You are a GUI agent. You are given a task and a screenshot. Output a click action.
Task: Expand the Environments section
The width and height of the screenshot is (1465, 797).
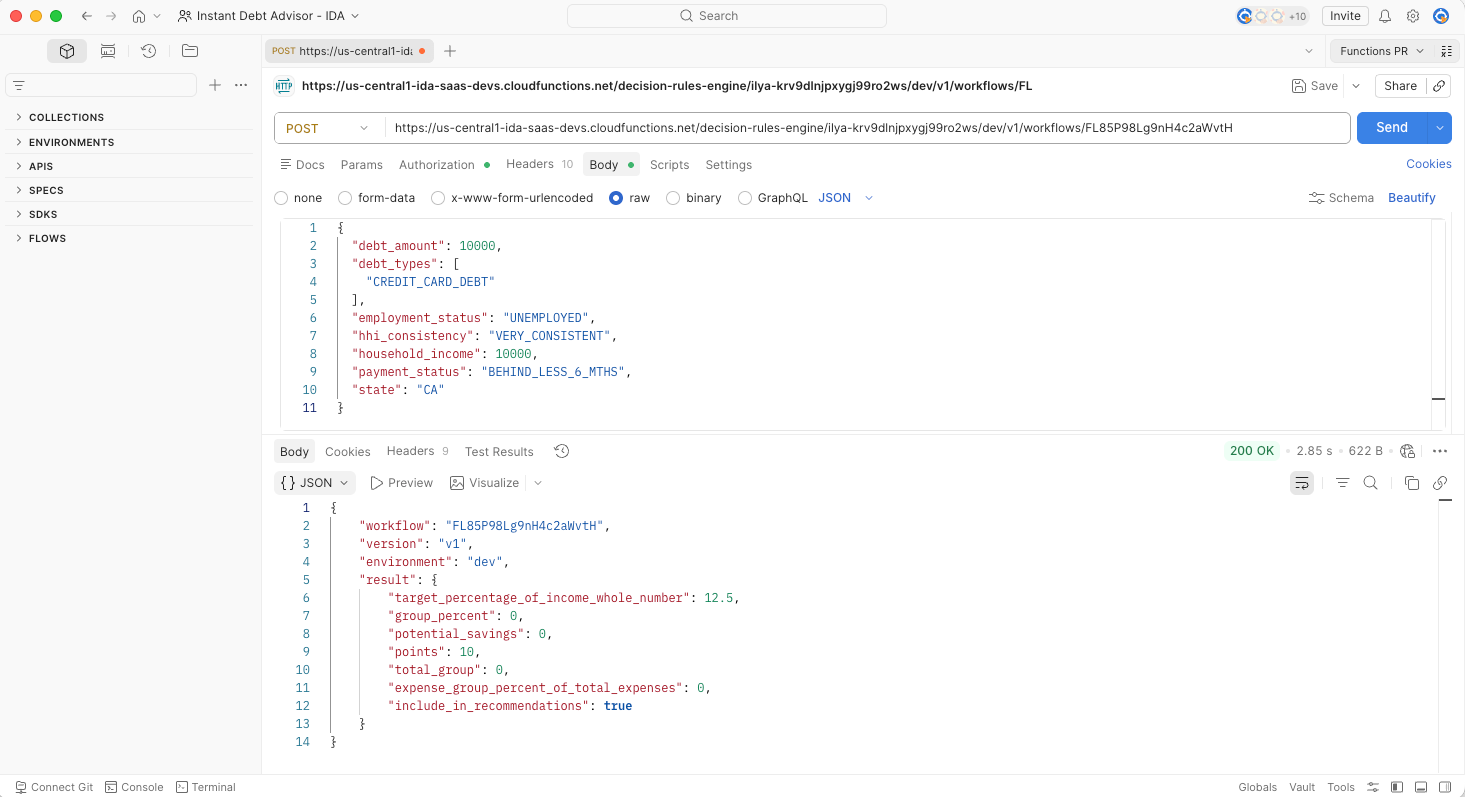[71, 142]
